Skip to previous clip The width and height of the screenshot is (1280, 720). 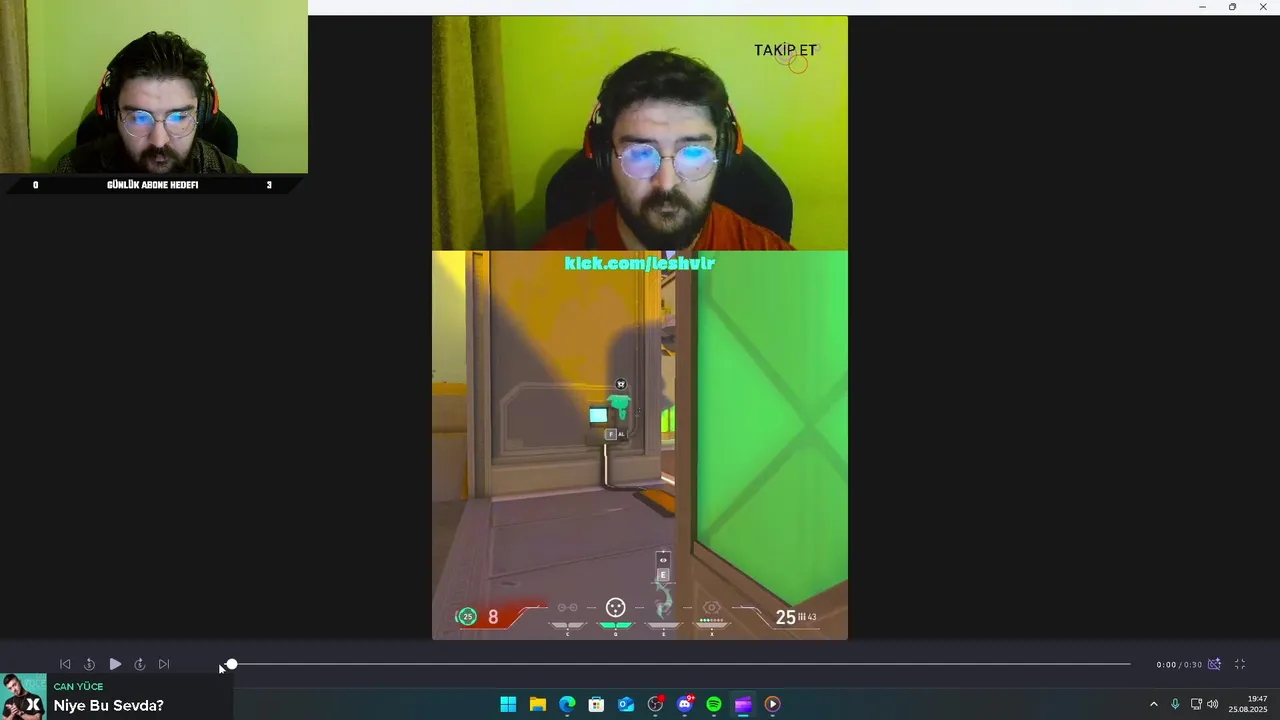pyautogui.click(x=65, y=664)
